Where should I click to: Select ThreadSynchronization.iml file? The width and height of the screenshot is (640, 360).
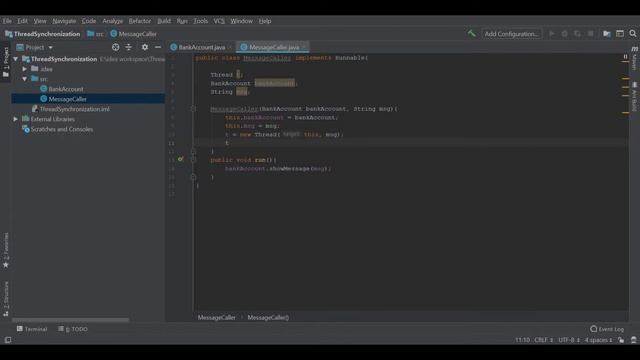74,109
